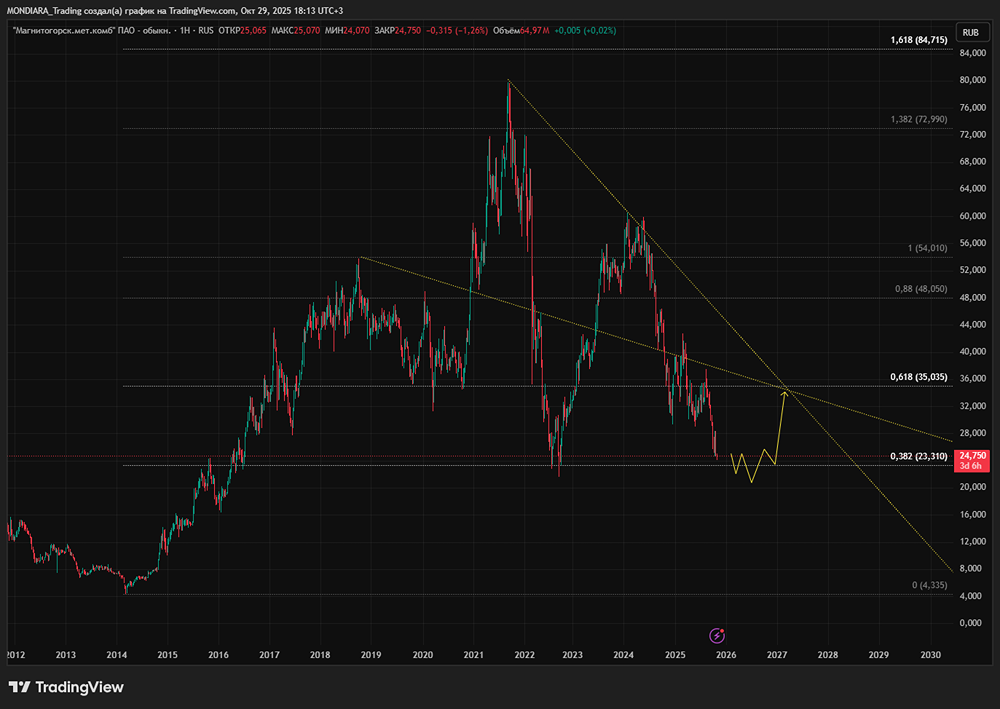The height and width of the screenshot is (709, 1000).
Task: Click the 16,000 price axis label
Action: tap(973, 515)
